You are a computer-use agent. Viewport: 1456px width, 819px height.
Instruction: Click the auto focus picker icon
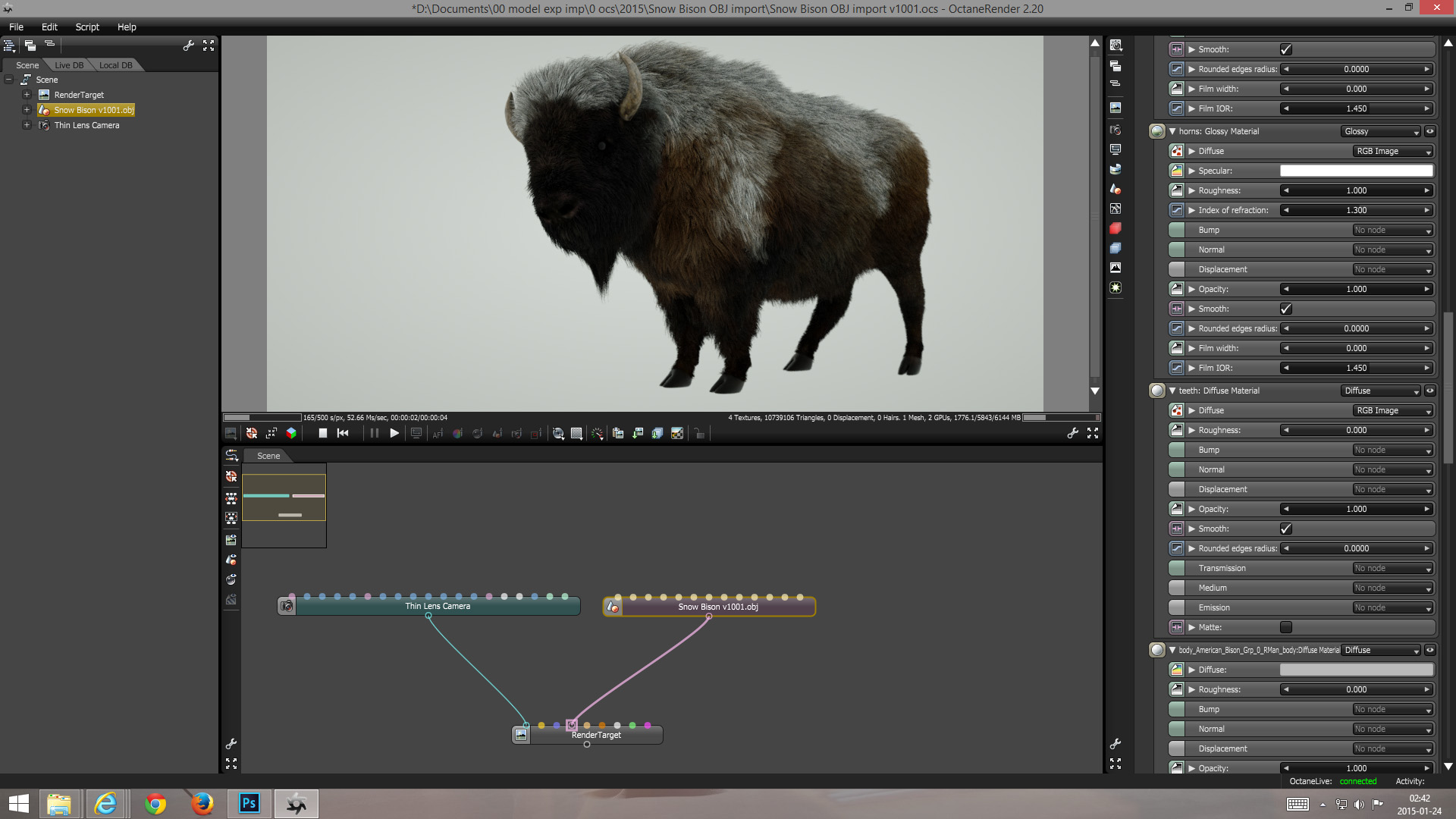click(438, 434)
